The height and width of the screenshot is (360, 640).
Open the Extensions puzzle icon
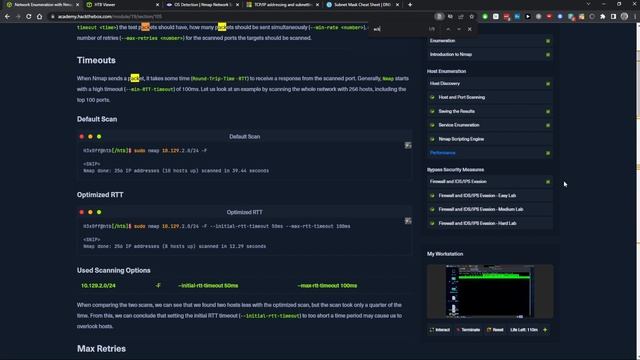(x=602, y=17)
